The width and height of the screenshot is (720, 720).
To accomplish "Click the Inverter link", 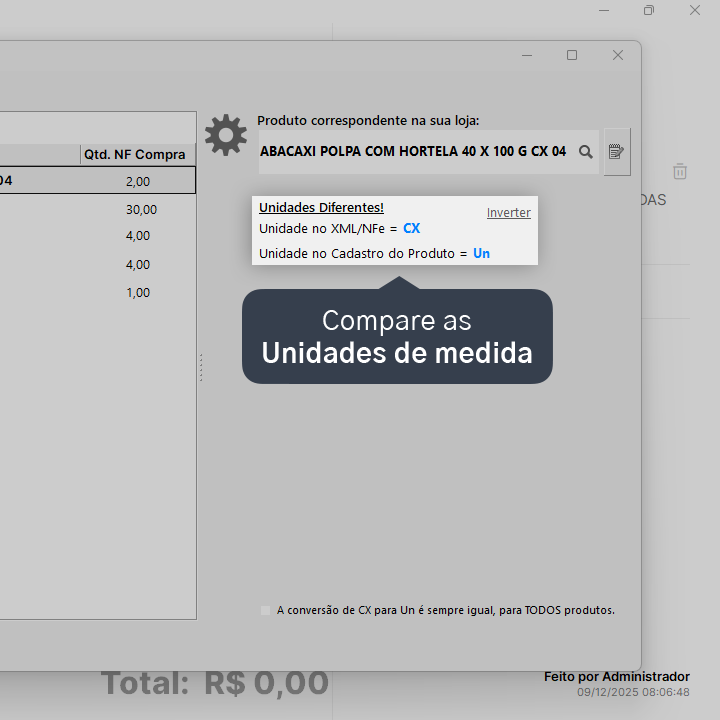I will 509,213.
